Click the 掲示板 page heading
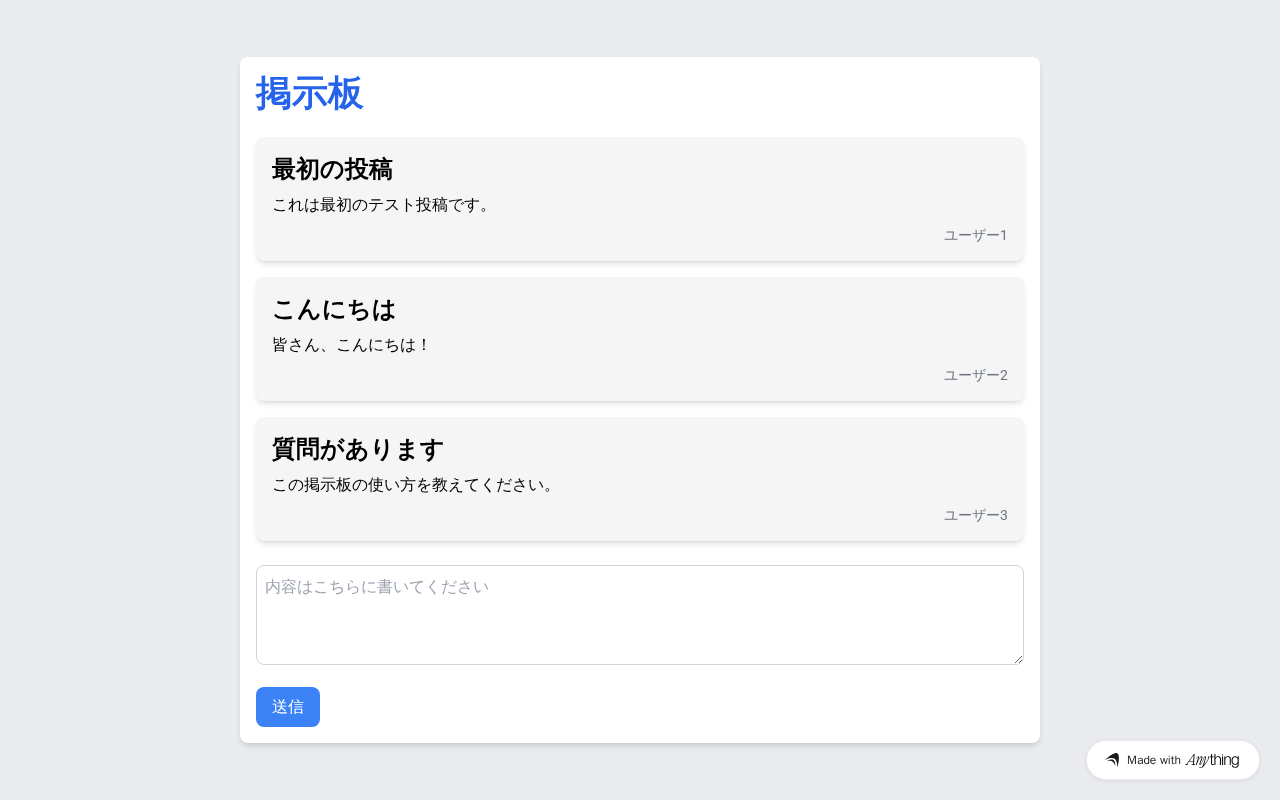 pyautogui.click(x=309, y=94)
